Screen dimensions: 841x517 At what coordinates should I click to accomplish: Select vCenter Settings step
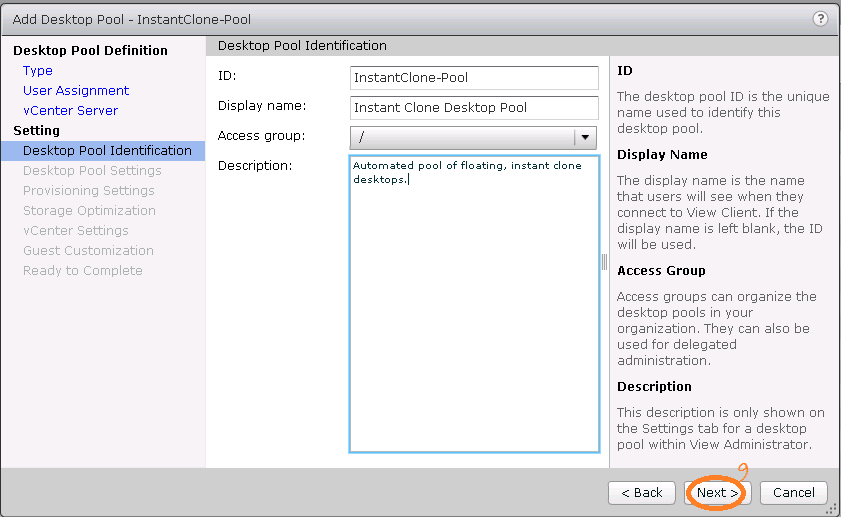[76, 231]
